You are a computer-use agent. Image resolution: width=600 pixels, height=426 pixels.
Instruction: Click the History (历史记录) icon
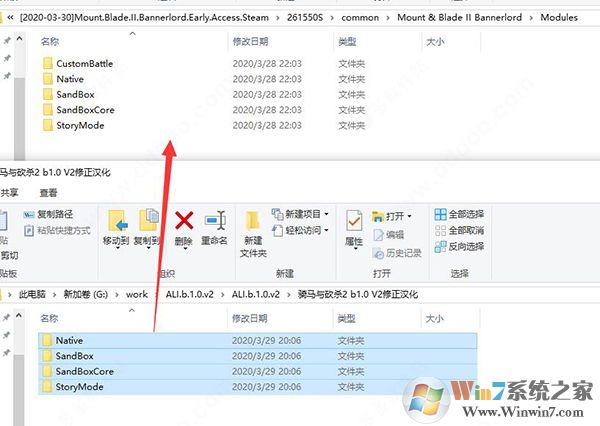[x=378, y=253]
